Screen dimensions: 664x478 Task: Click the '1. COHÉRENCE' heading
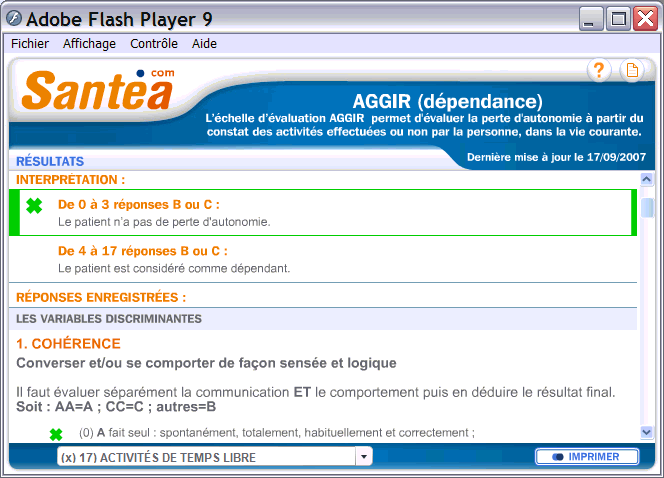[x=68, y=343]
